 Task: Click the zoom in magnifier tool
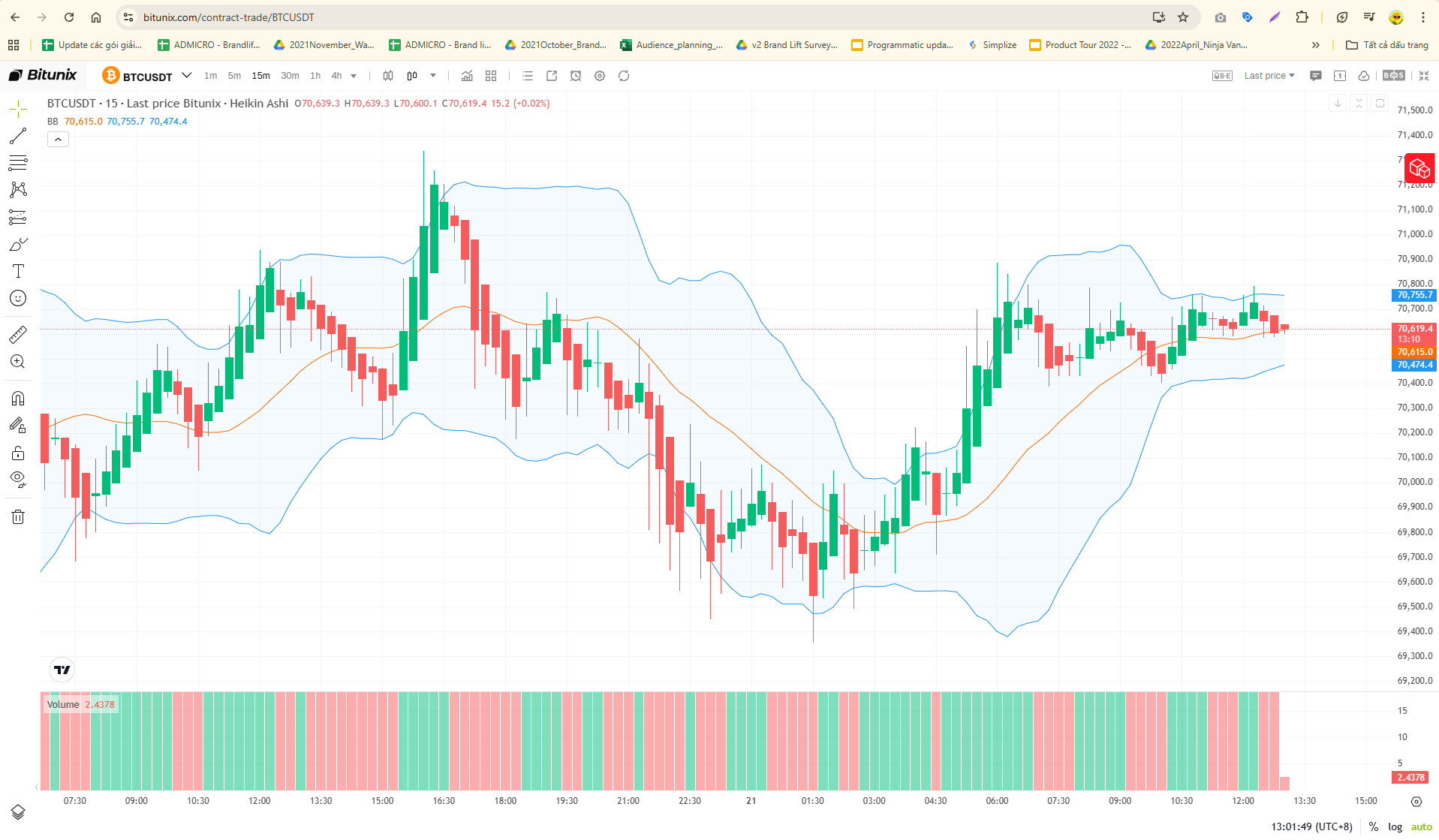point(18,362)
